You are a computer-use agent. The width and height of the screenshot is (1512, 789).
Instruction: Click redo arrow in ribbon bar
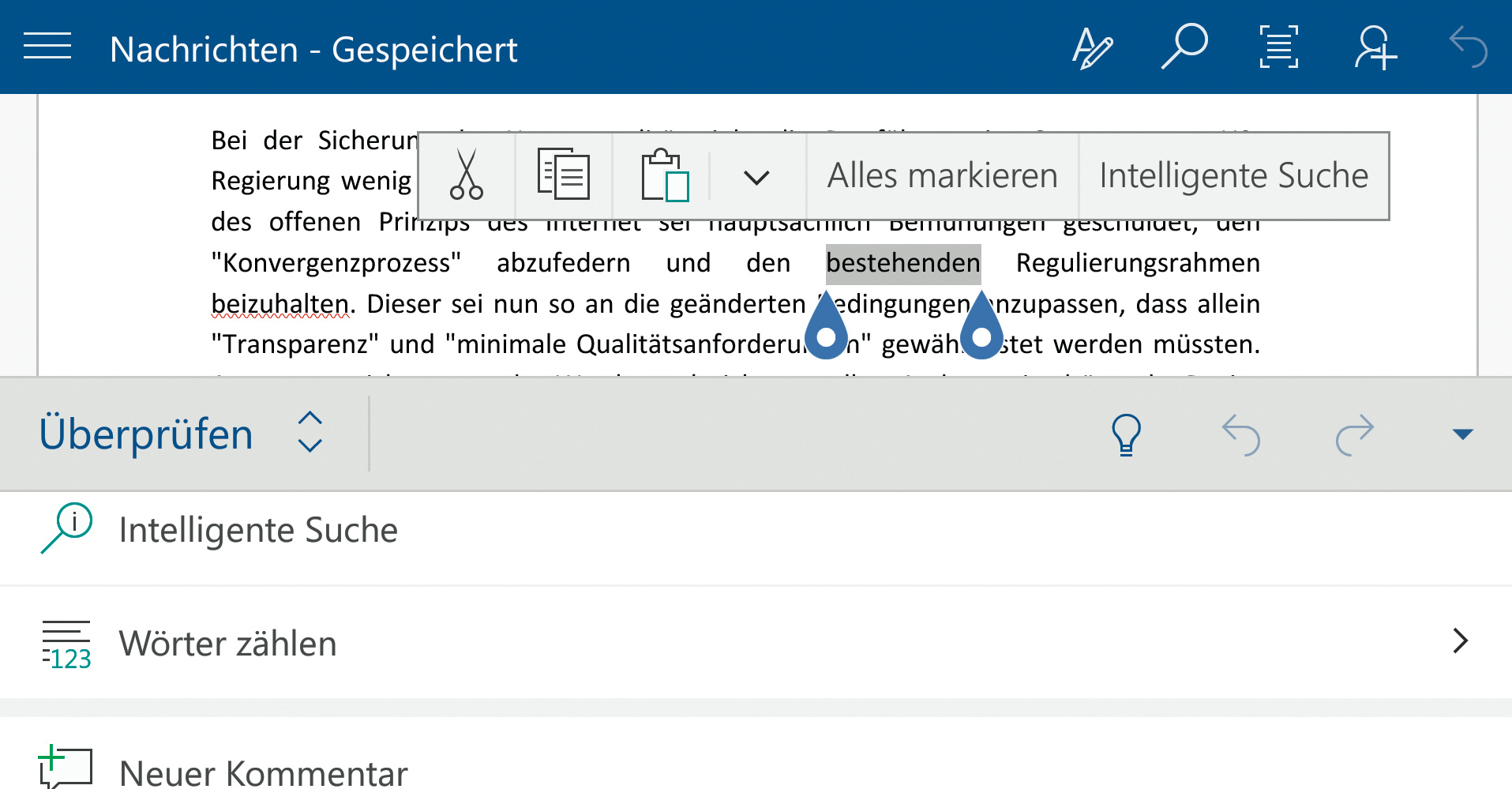point(1354,434)
